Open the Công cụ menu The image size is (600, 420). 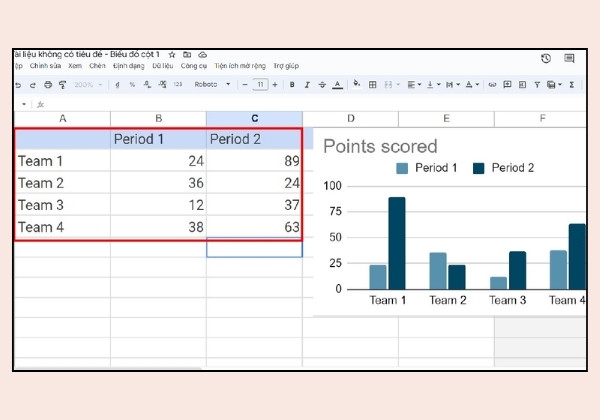click(x=194, y=66)
